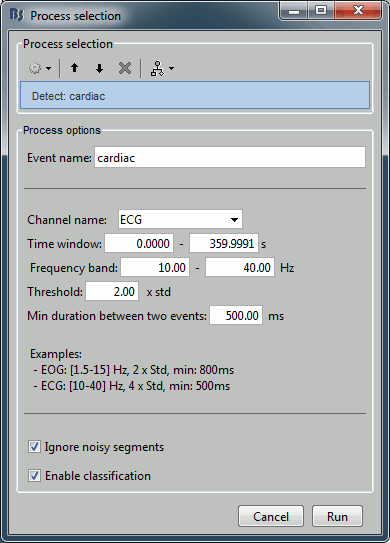390x543 pixels.
Task: Open the gear process settings menu
Action: pyautogui.click(x=40, y=69)
